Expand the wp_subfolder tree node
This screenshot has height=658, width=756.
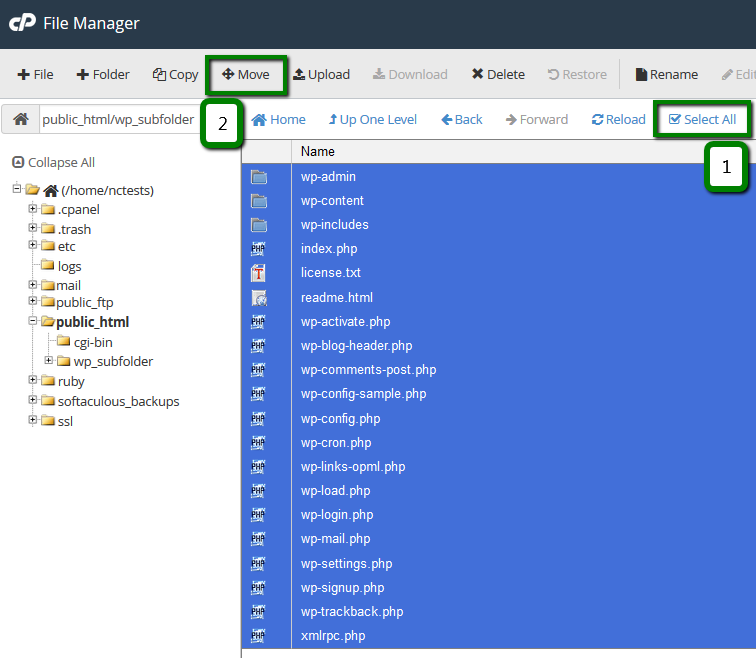[50, 361]
